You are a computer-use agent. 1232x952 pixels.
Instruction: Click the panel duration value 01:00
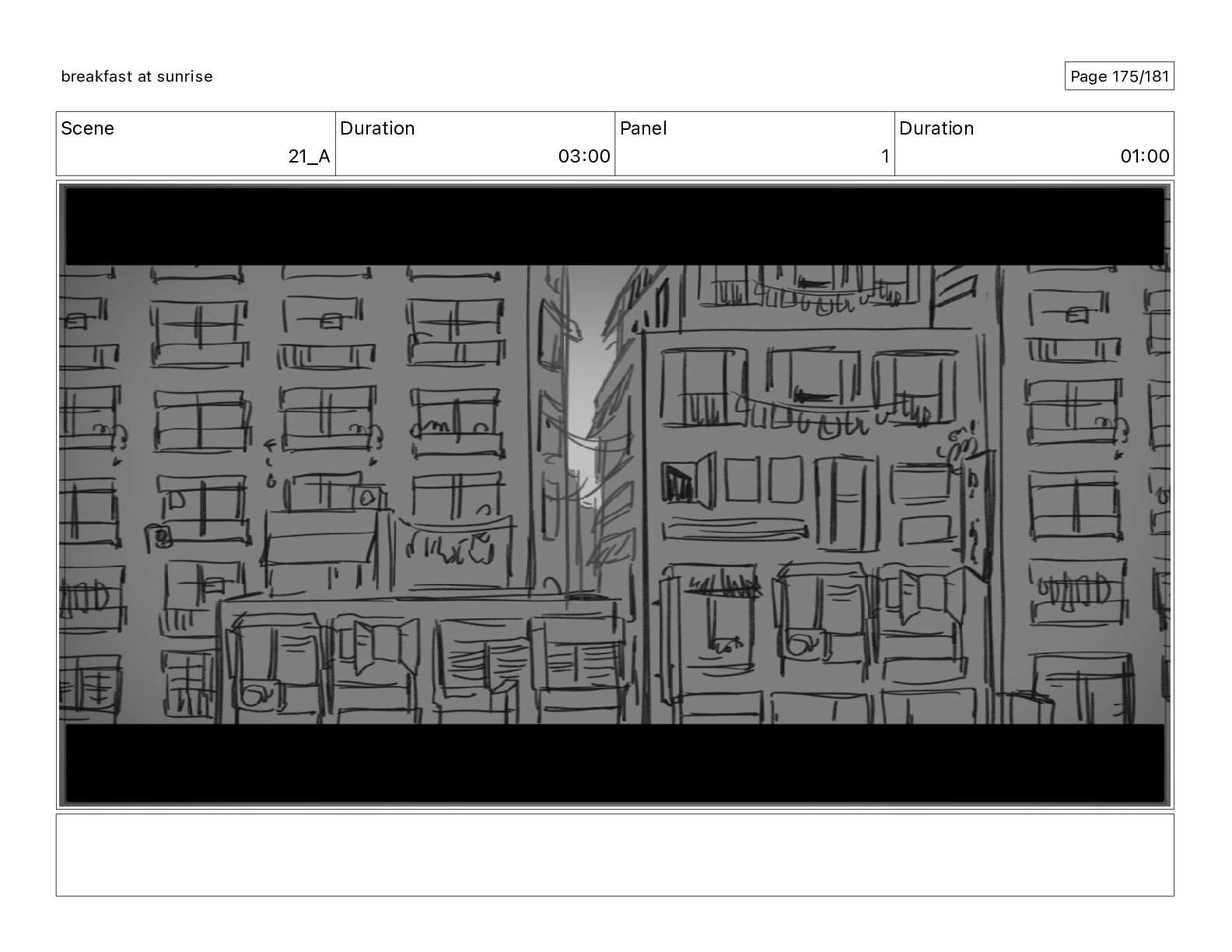pyautogui.click(x=1144, y=156)
